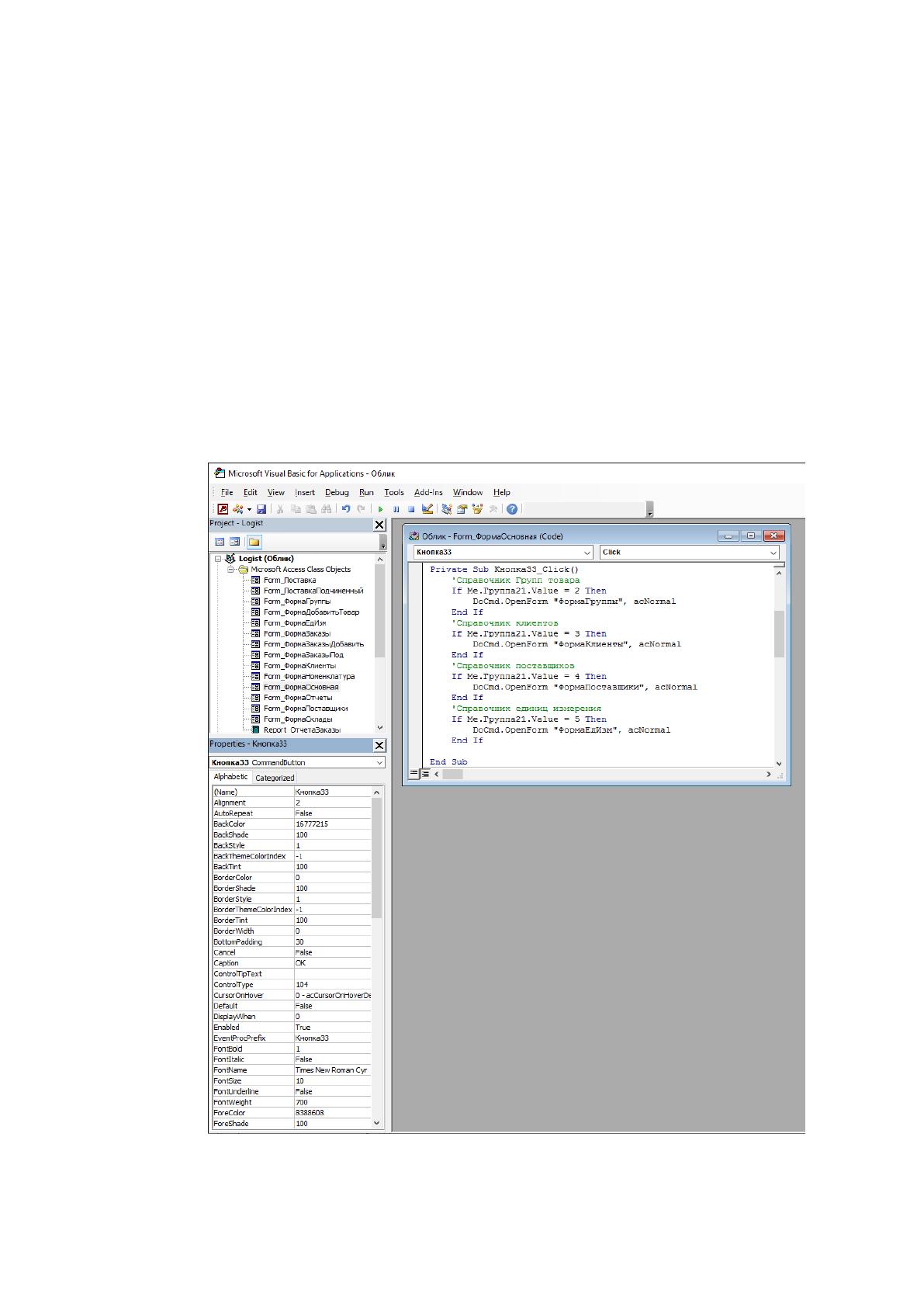Switch to View Object in Project panel

pyautogui.click(x=234, y=542)
